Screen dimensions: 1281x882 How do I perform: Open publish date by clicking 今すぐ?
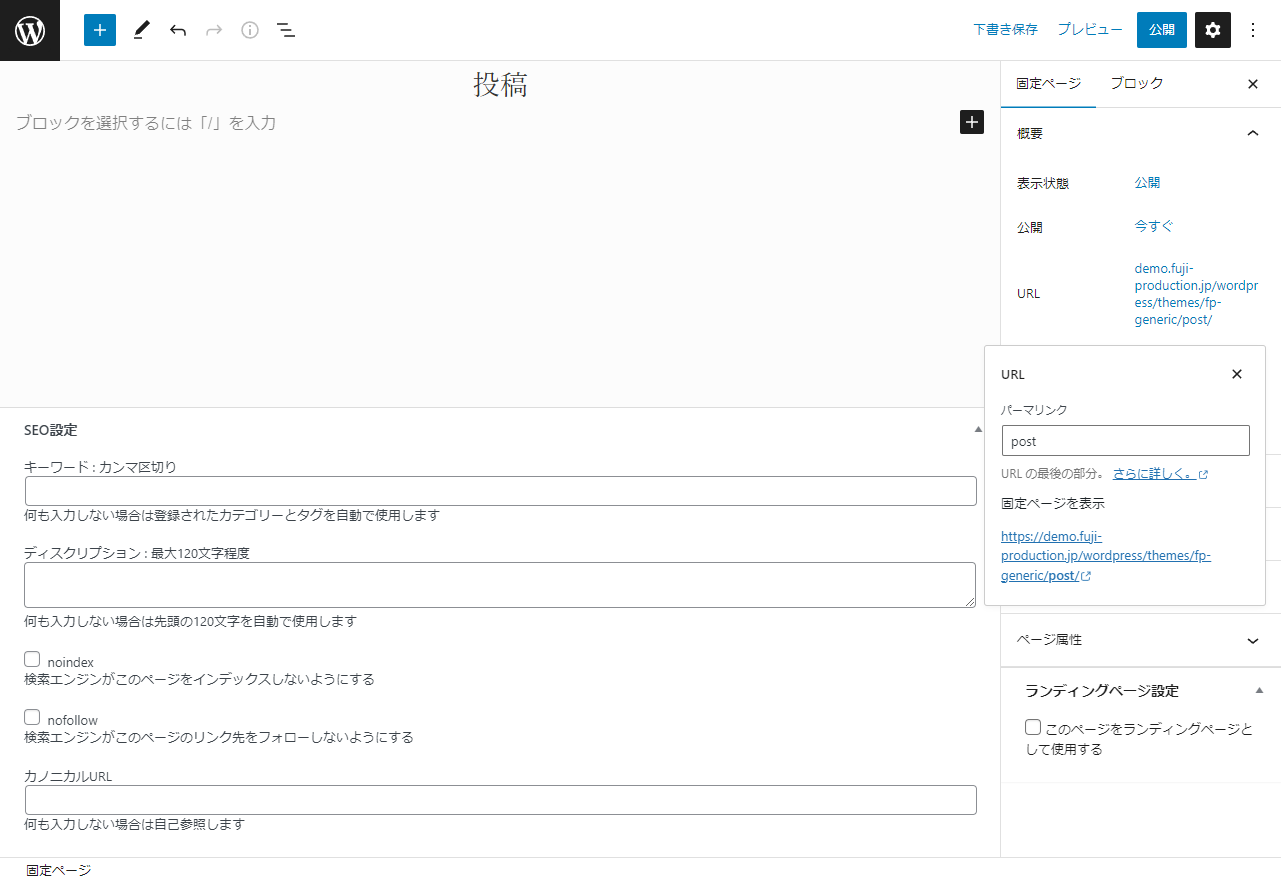(x=1154, y=227)
